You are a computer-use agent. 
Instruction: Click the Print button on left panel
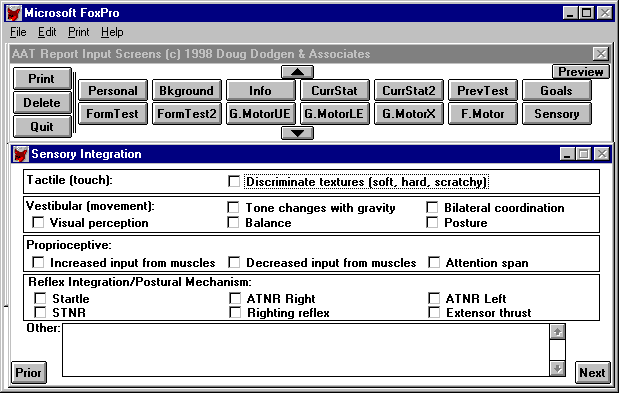(42, 79)
